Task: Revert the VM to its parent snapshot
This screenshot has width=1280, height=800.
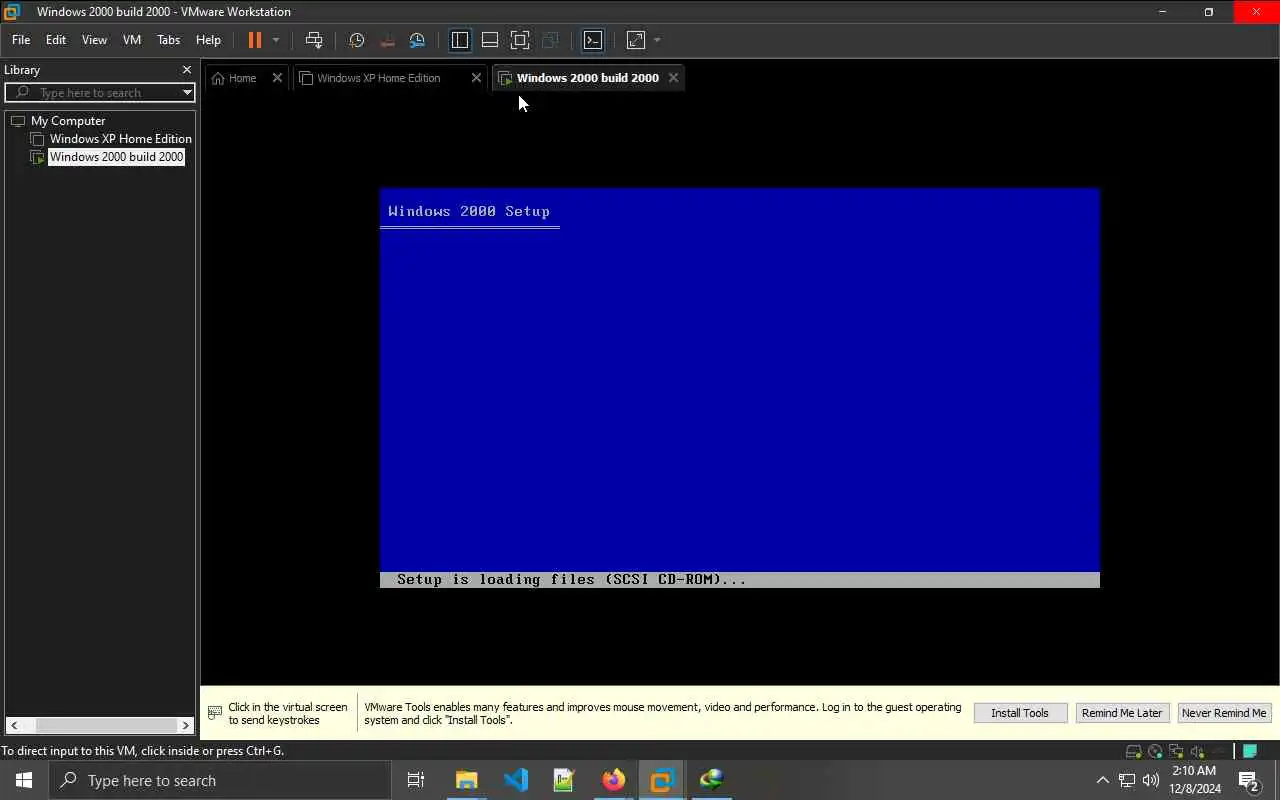Action: (387, 40)
